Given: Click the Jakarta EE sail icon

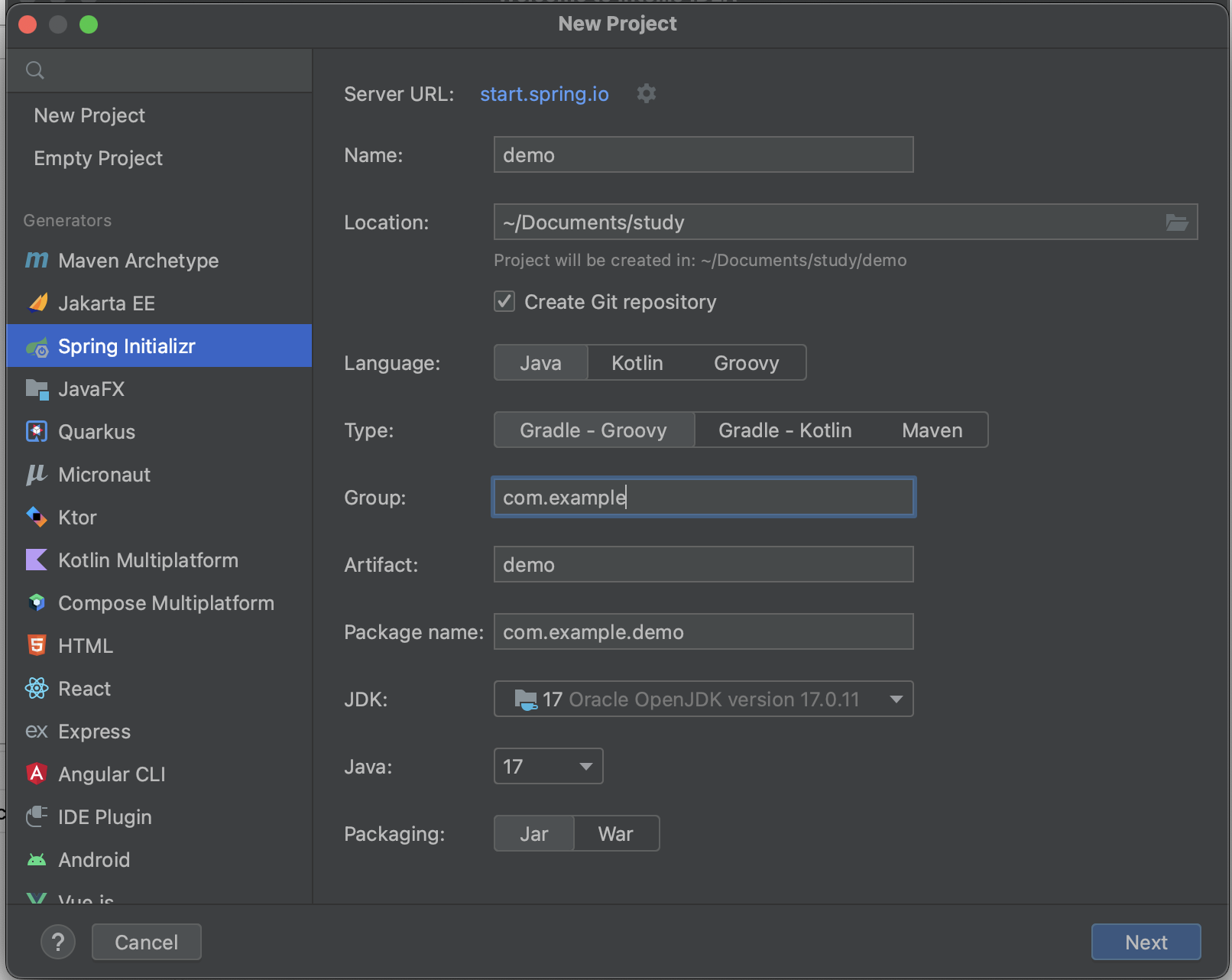Looking at the screenshot, I should coord(37,303).
